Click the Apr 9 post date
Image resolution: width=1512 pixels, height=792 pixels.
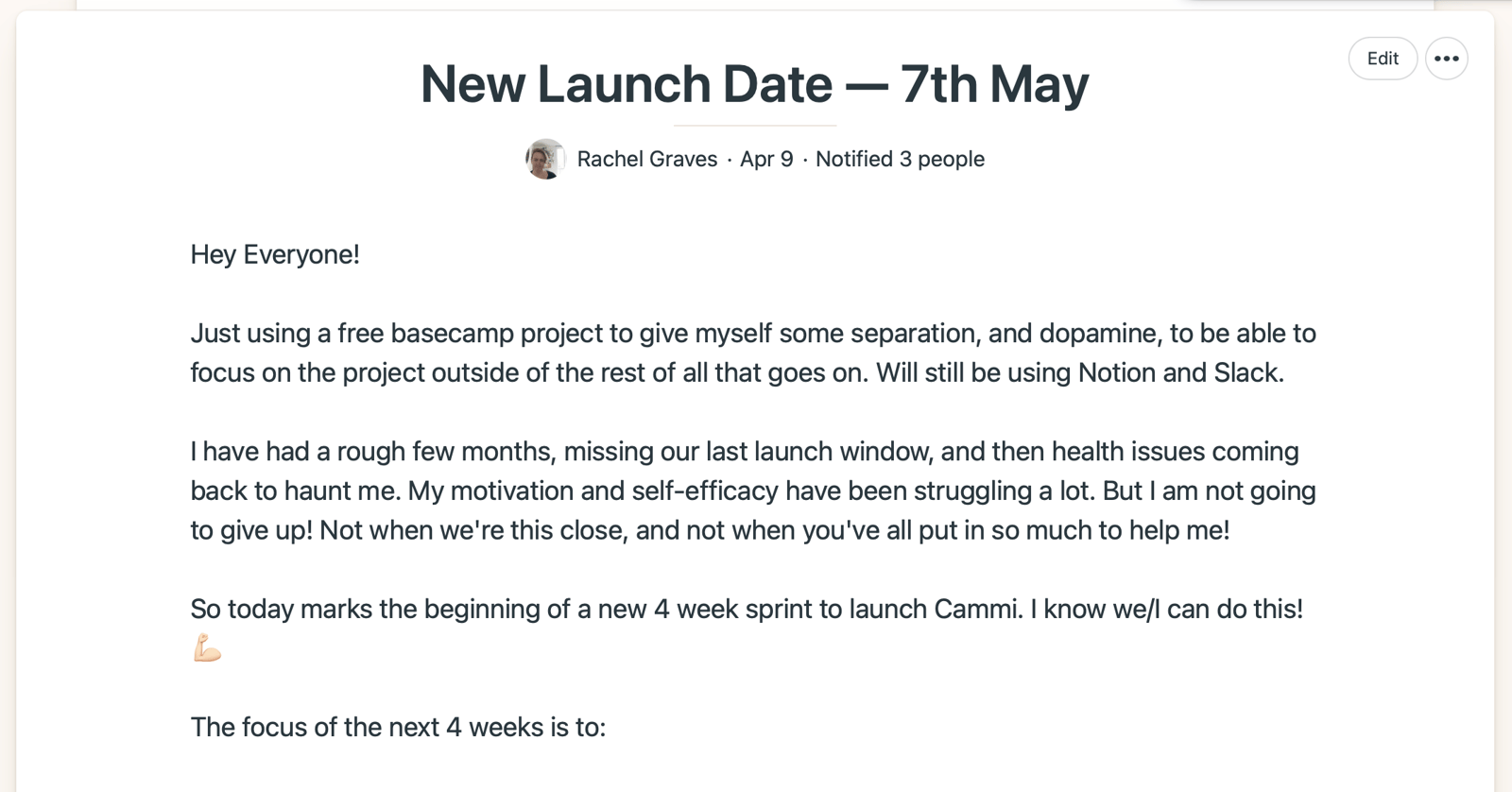coord(766,159)
